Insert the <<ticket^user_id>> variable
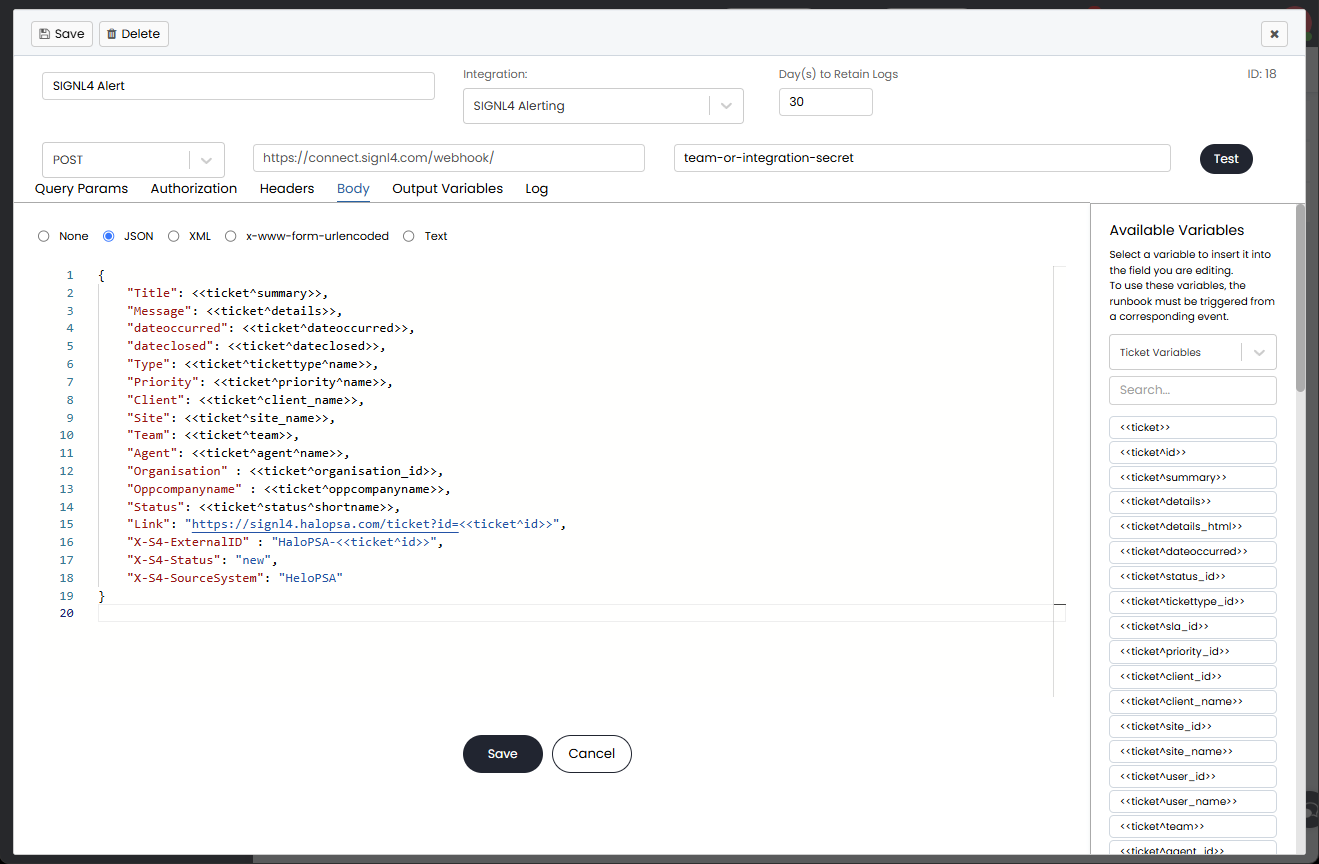The image size is (1319, 864). [1193, 777]
